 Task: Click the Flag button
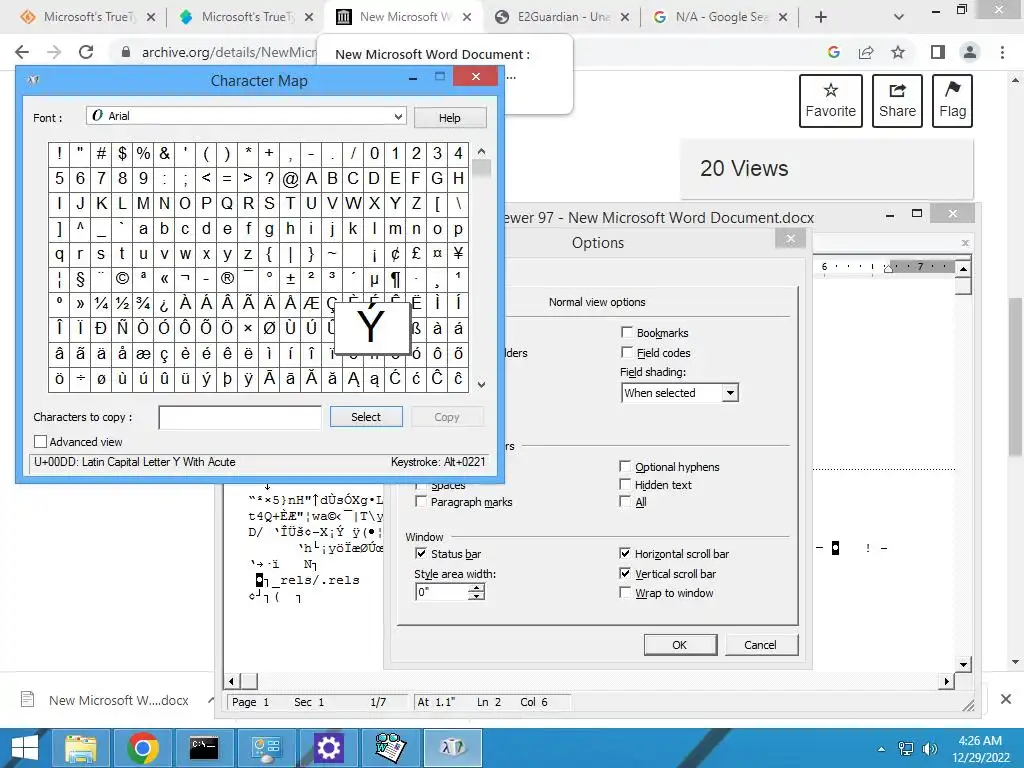[952, 101]
